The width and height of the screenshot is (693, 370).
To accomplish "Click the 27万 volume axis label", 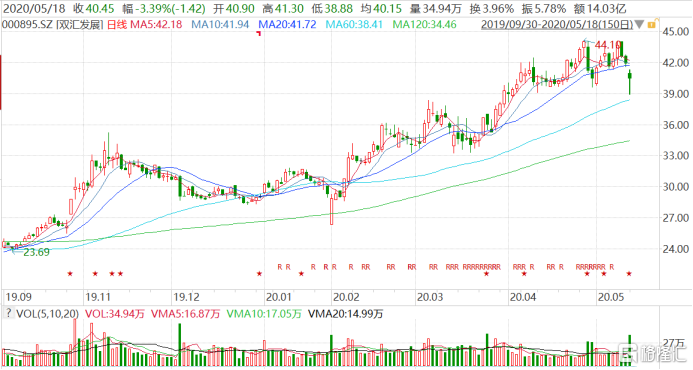I will (x=673, y=343).
